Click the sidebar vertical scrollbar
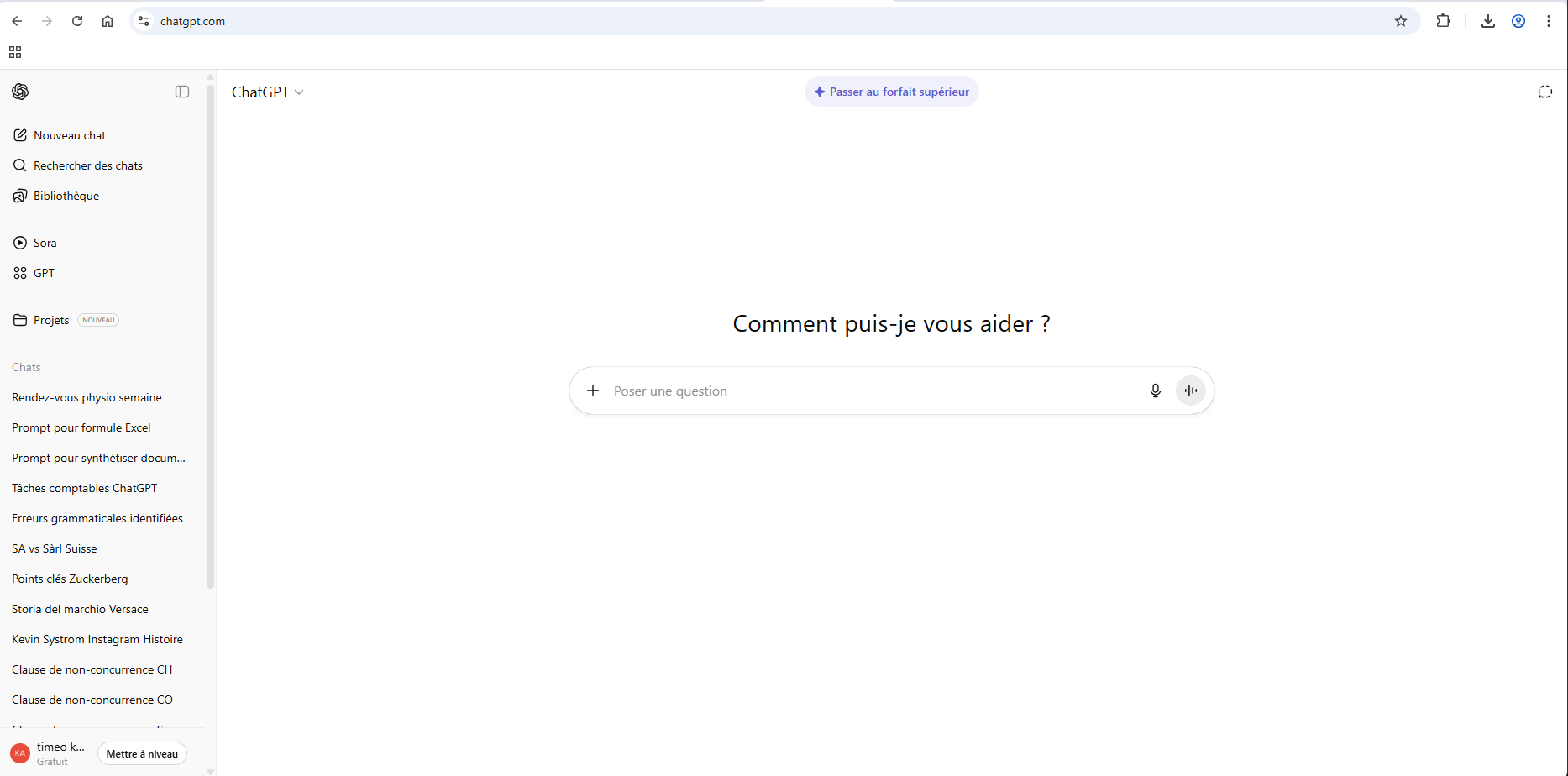 coord(210,336)
